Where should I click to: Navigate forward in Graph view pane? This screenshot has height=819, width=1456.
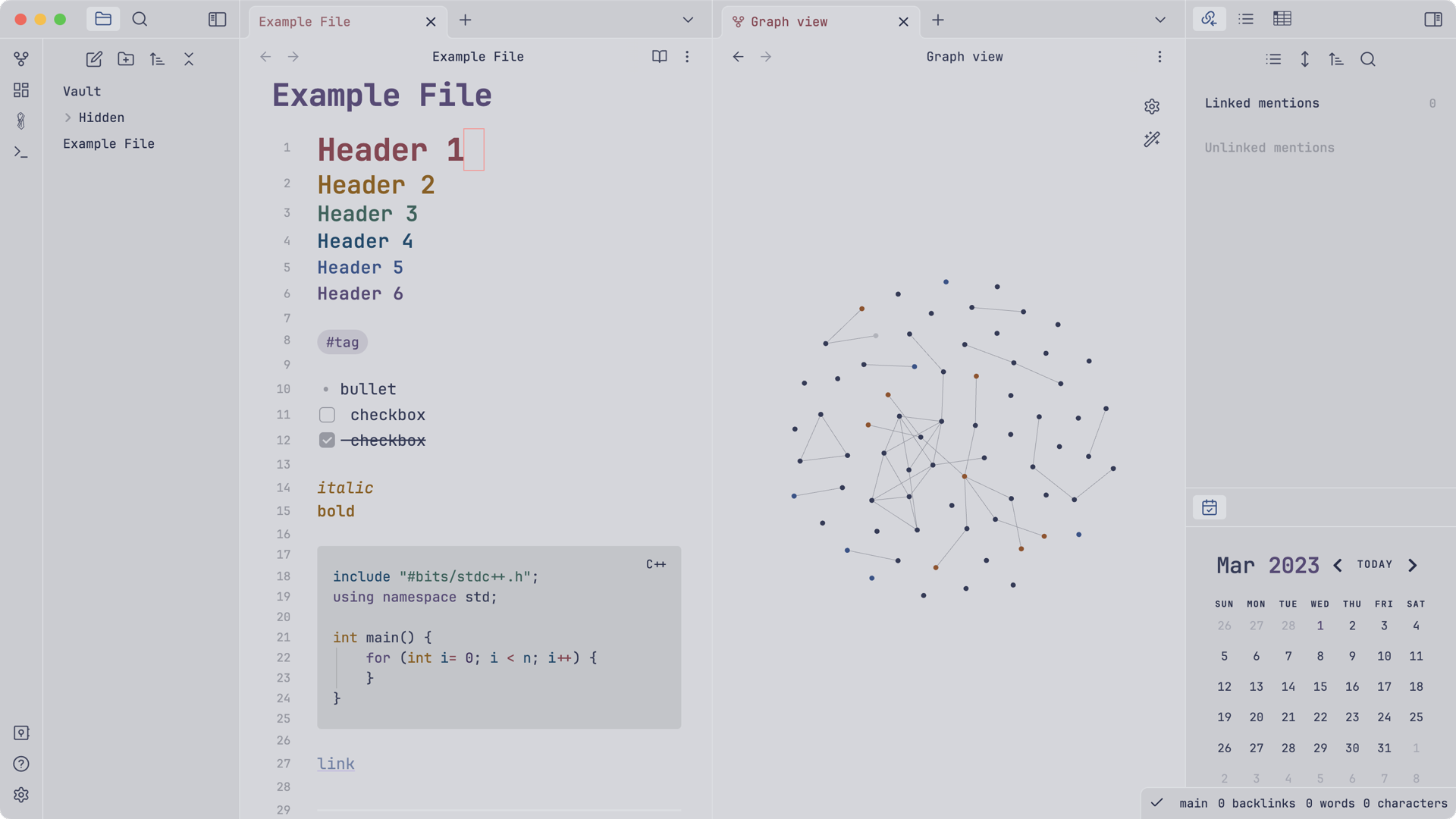point(766,57)
